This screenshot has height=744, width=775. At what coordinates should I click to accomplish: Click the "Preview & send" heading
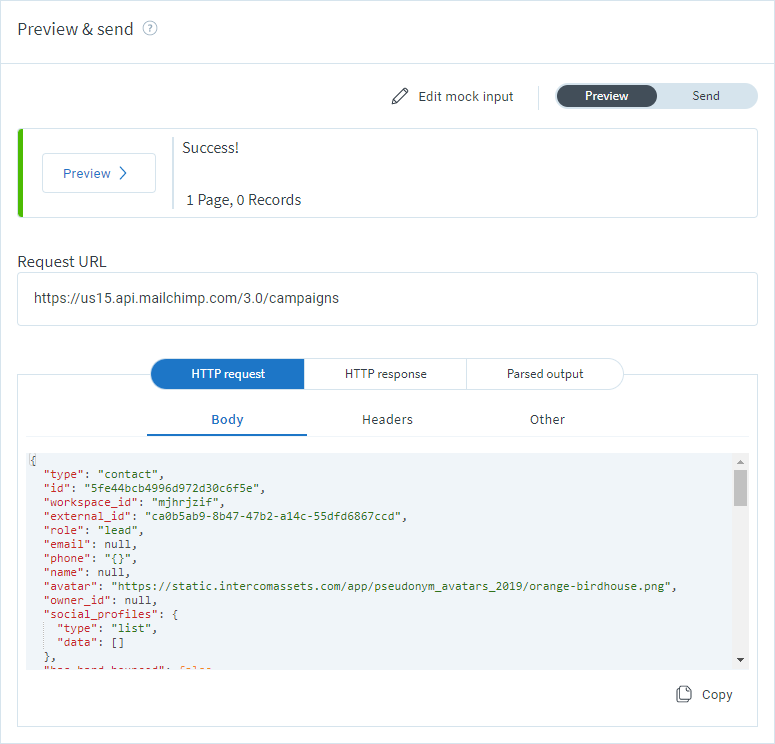75,29
